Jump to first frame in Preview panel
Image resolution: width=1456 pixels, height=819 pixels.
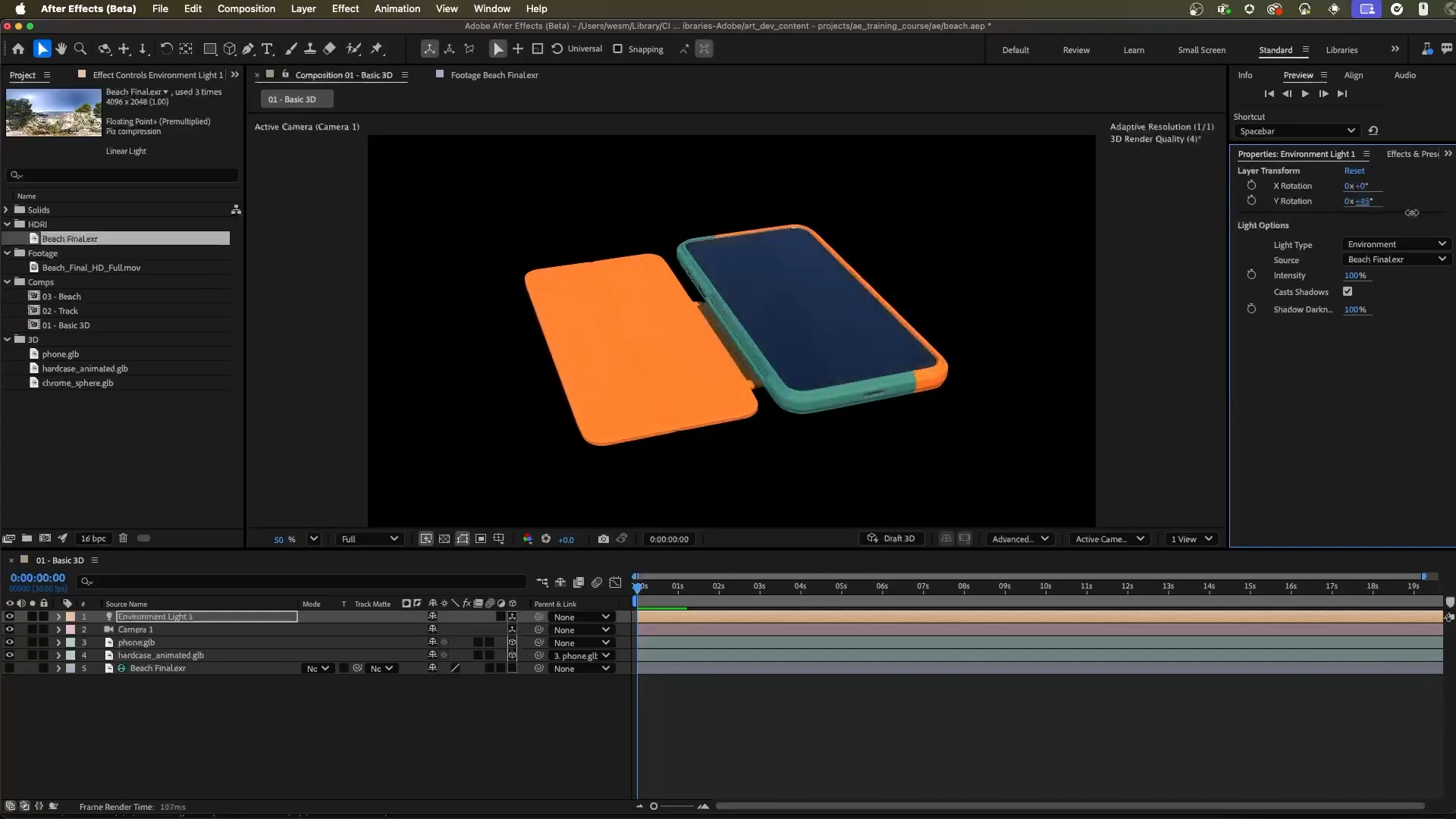pos(1269,94)
